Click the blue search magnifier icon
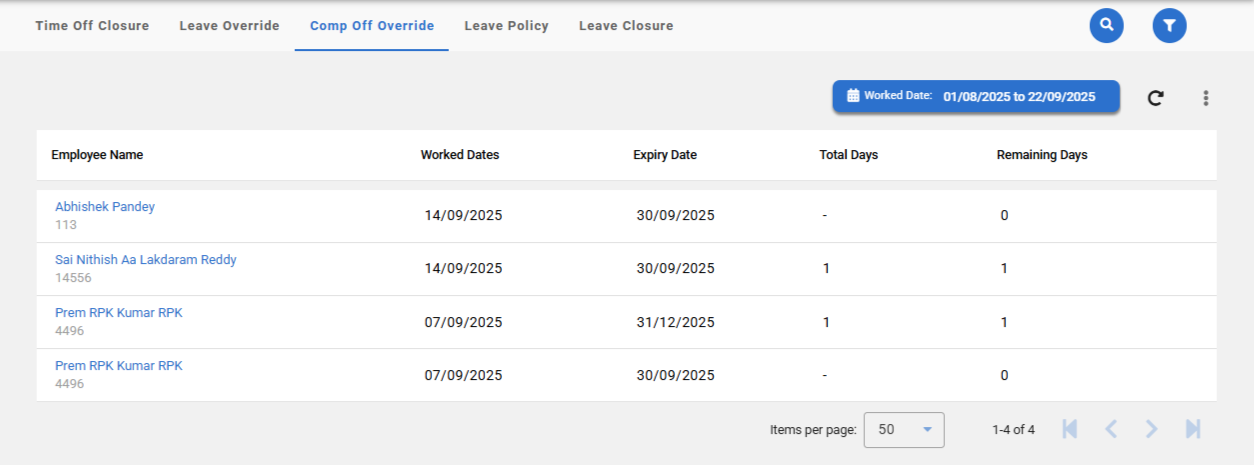 tap(1106, 26)
